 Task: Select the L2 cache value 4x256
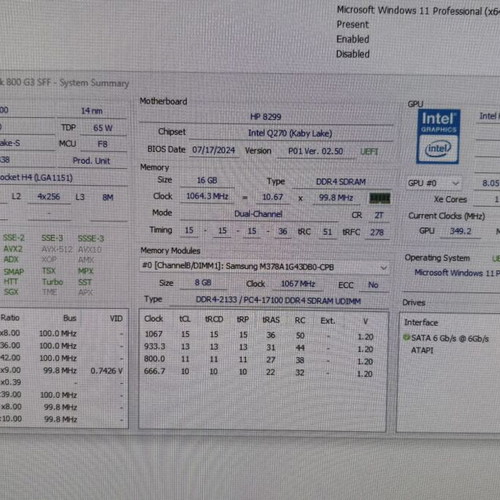tap(49, 197)
